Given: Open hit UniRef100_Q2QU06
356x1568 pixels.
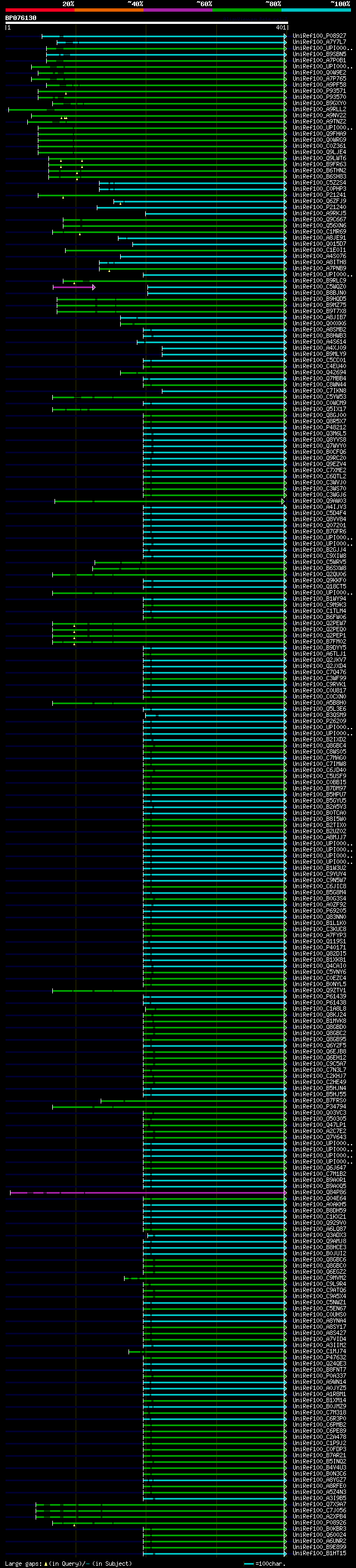Looking at the screenshot, I should coord(319,574).
